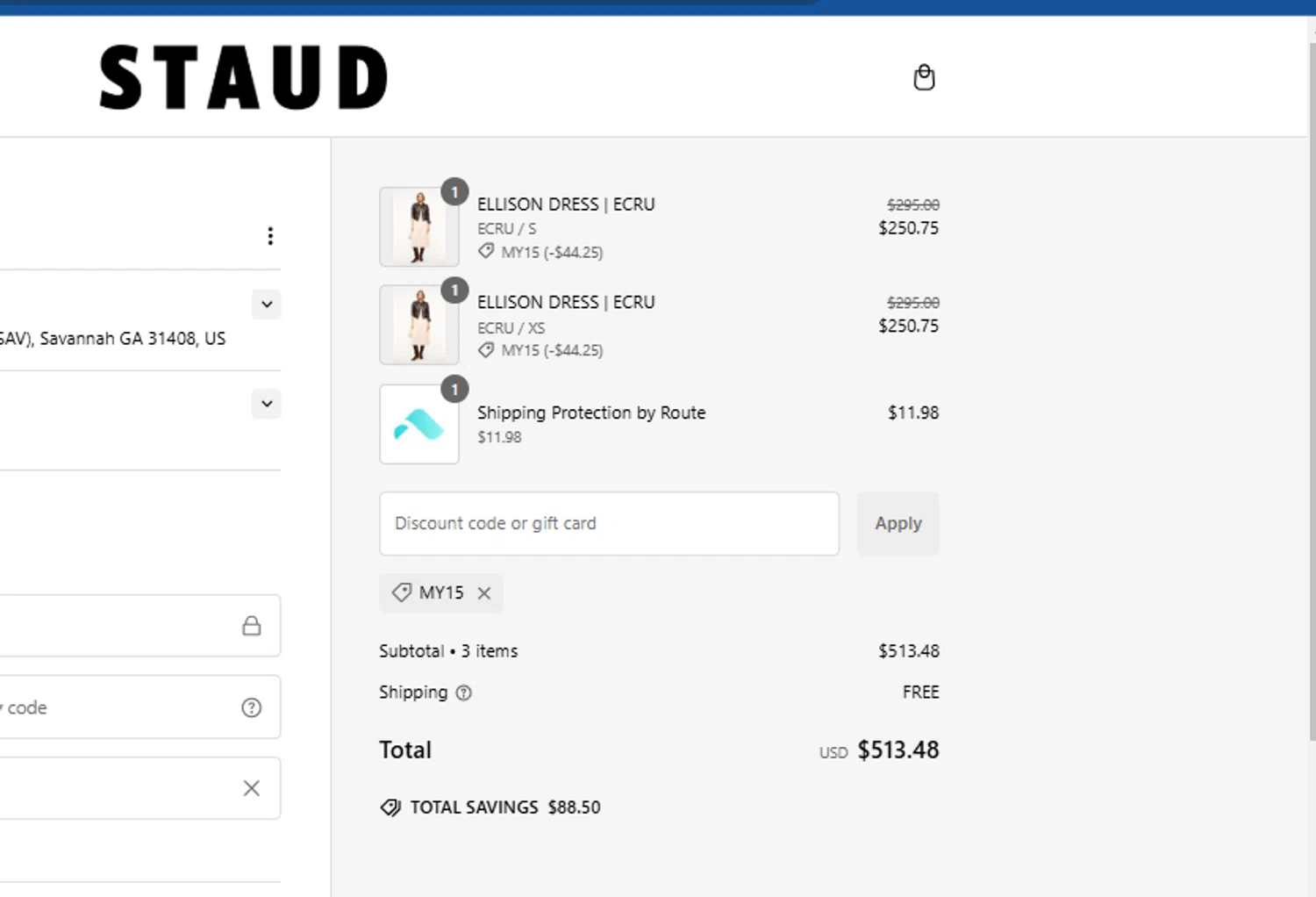Open the Shipping info help icon
Screen dimensions: 1316x897
coord(464,692)
